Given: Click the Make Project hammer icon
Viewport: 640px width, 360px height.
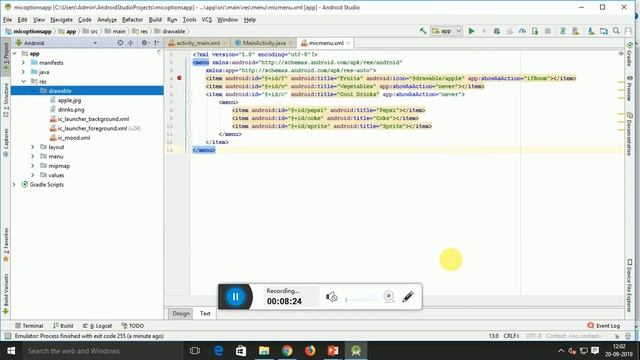Looking at the screenshot, I should coord(423,31).
